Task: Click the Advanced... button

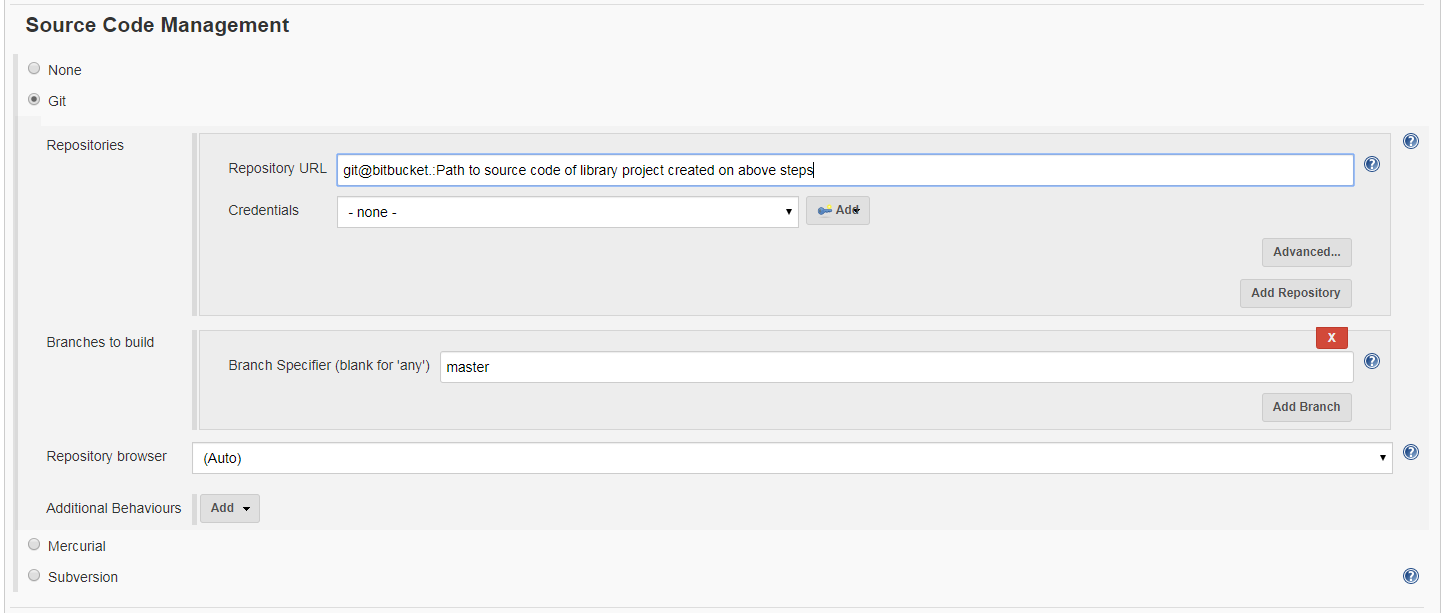Action: (x=1306, y=252)
